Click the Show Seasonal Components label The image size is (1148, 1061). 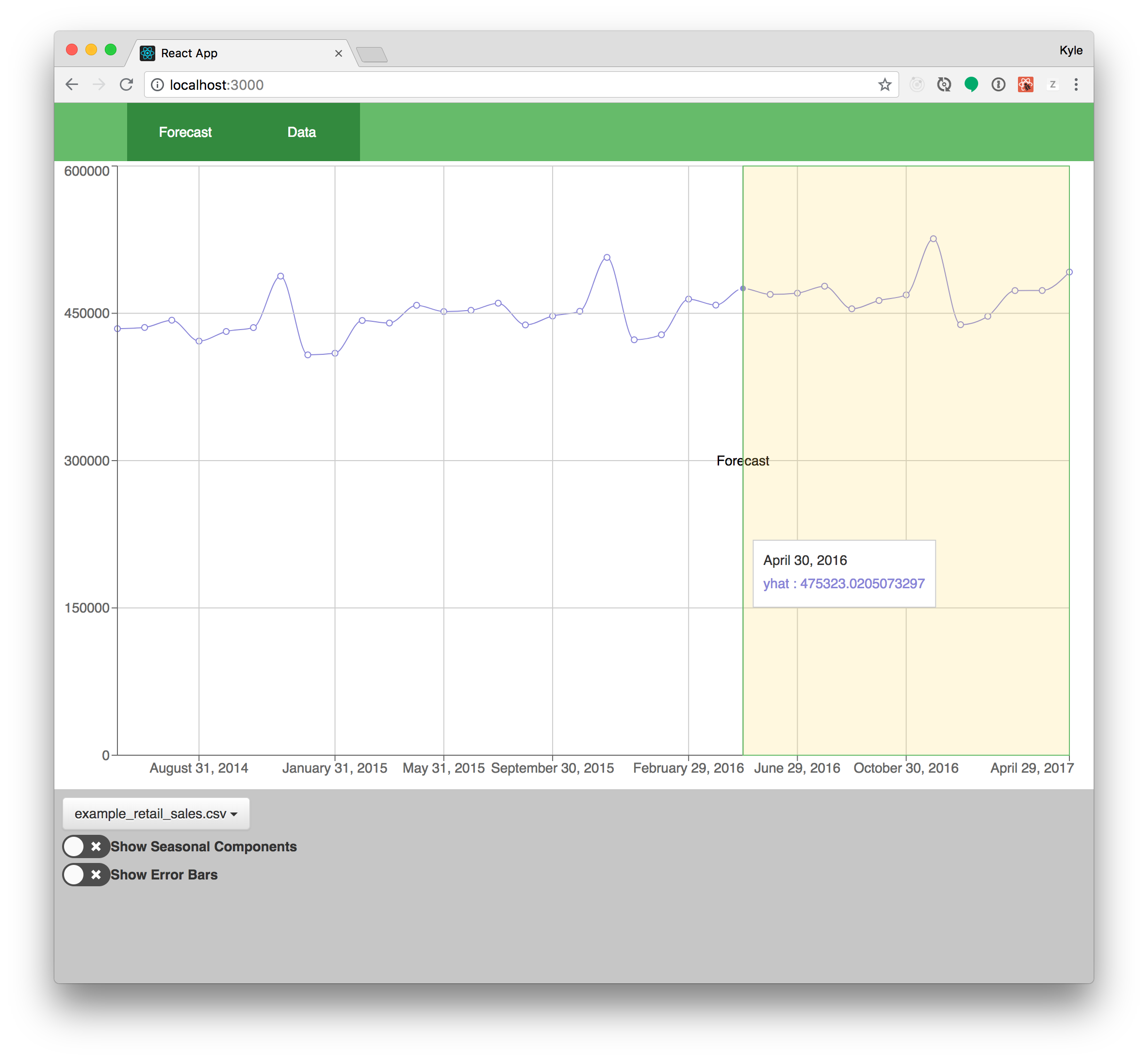204,846
